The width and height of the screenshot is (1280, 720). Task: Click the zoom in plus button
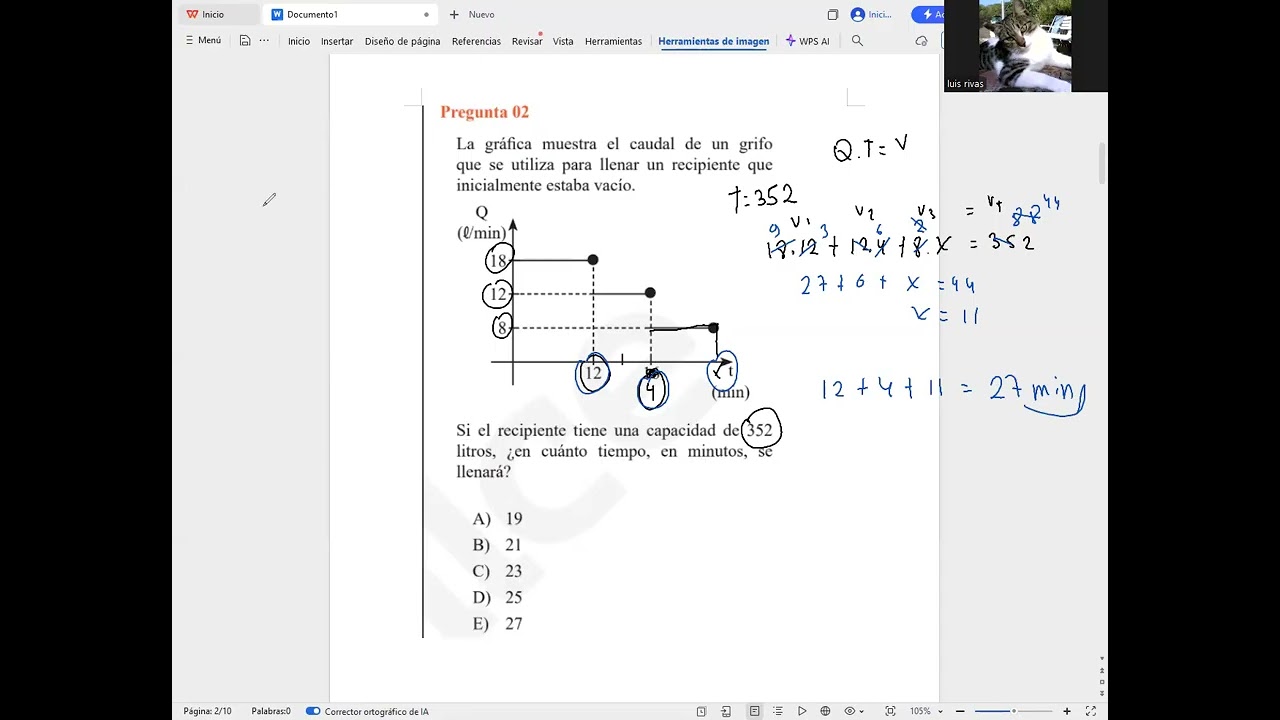pyautogui.click(x=1067, y=711)
